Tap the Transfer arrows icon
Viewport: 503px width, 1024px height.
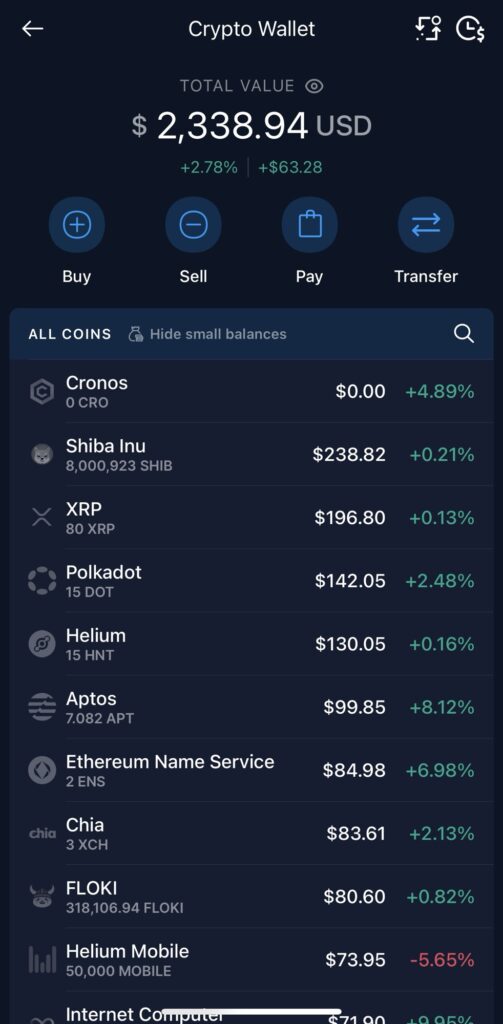(x=426, y=225)
